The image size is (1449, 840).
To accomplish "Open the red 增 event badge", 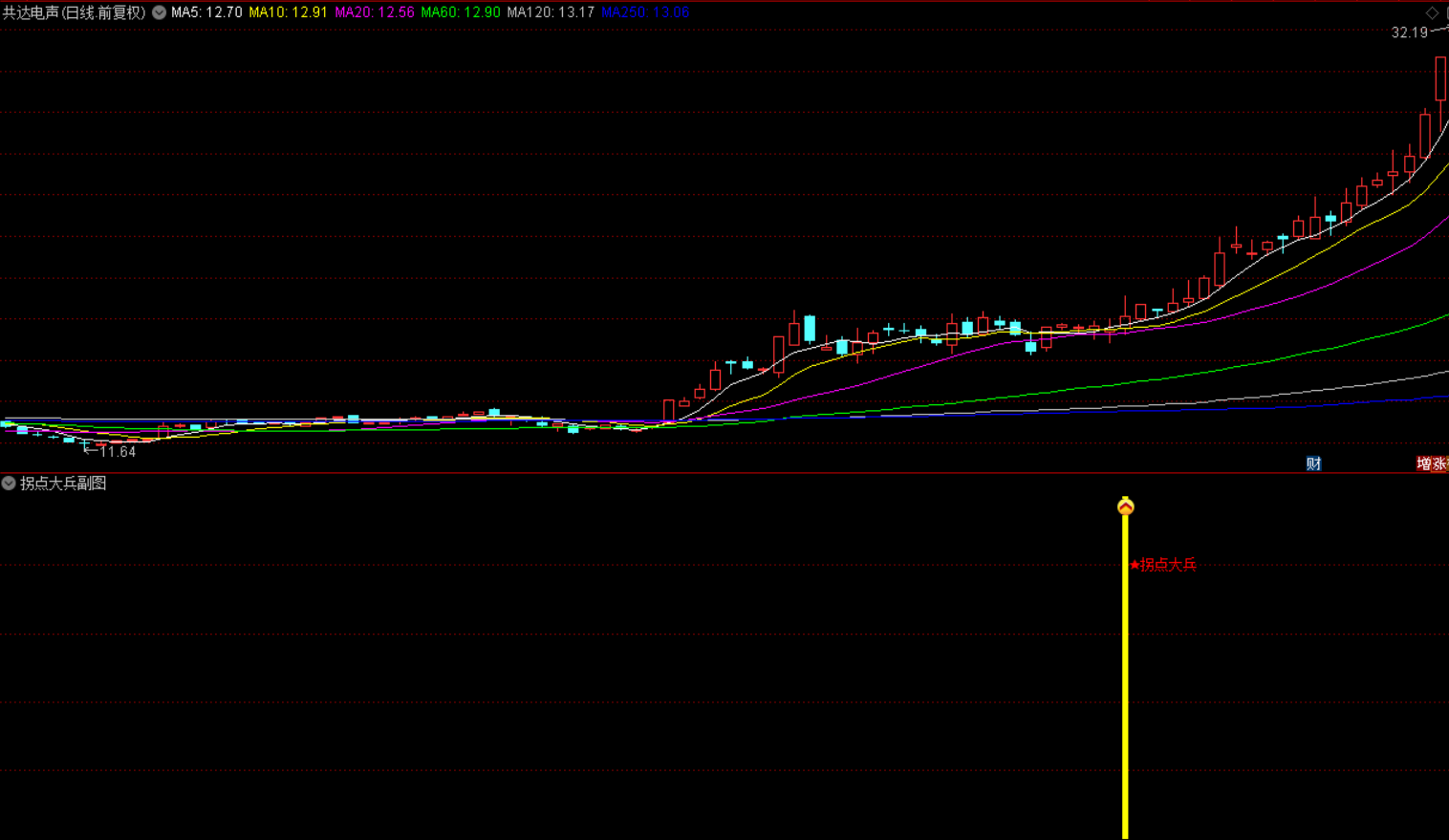I will (1424, 463).
